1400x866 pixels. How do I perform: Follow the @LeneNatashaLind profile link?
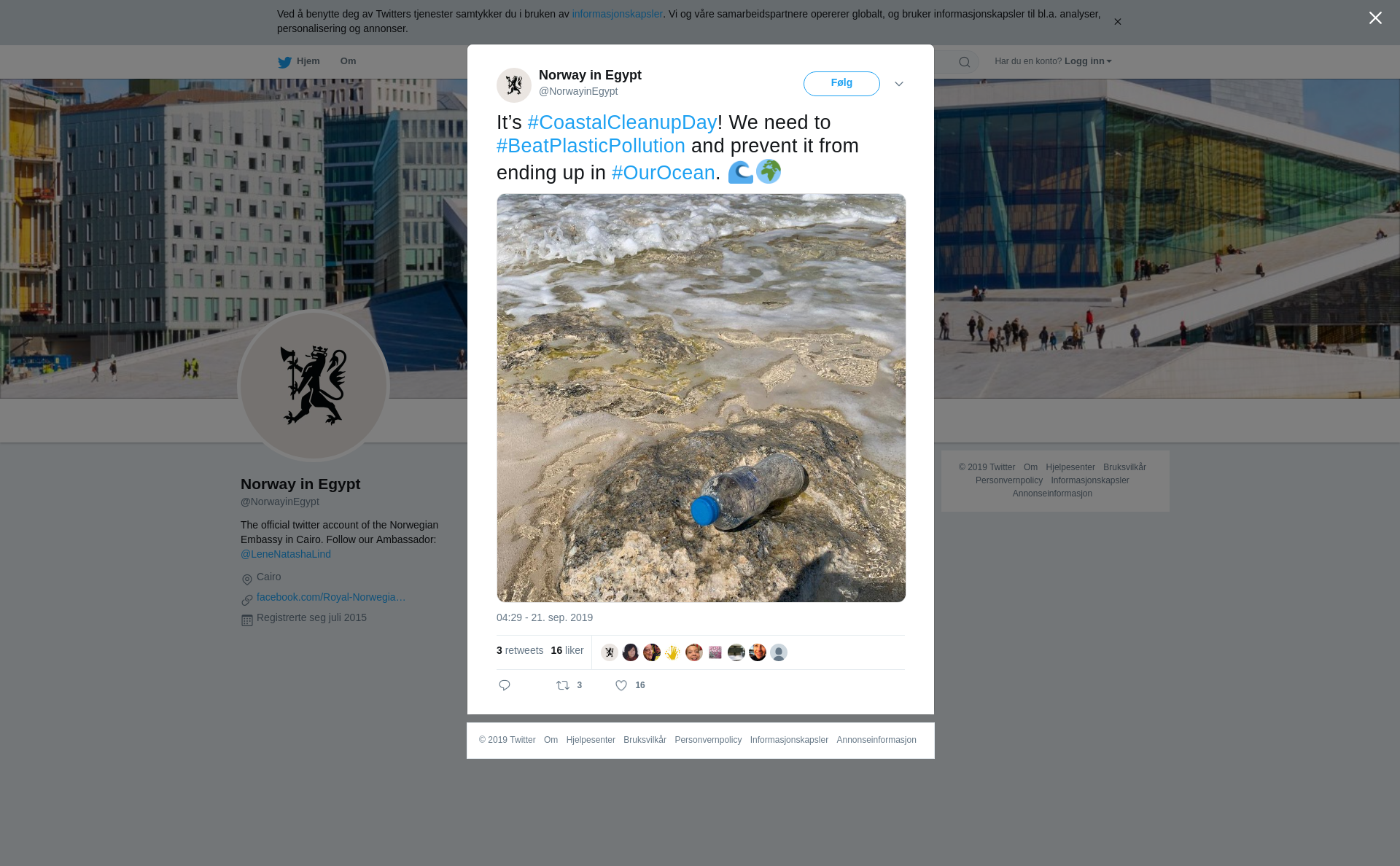[286, 554]
